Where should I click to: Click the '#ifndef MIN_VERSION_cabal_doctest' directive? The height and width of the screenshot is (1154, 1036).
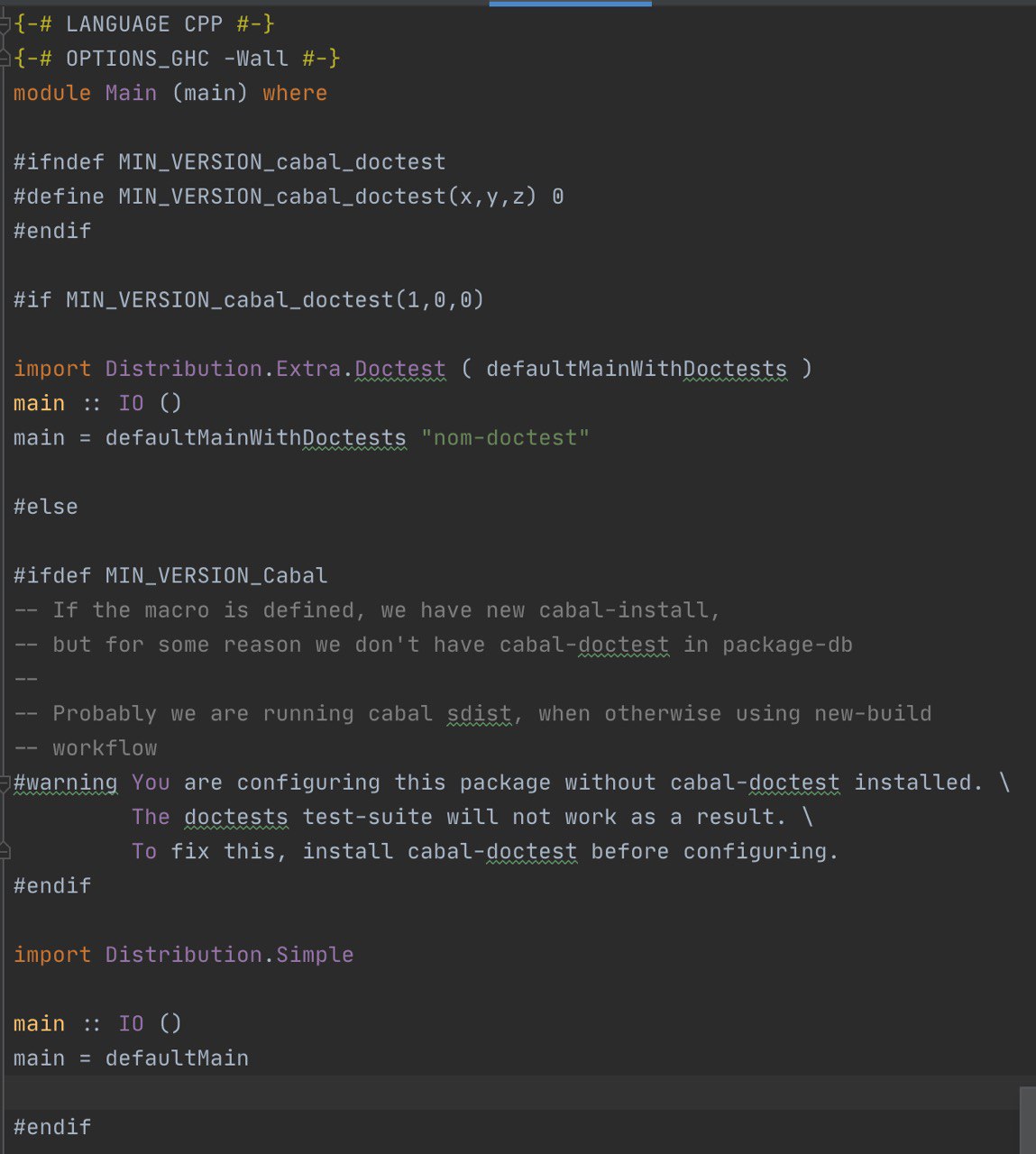pyautogui.click(x=230, y=162)
